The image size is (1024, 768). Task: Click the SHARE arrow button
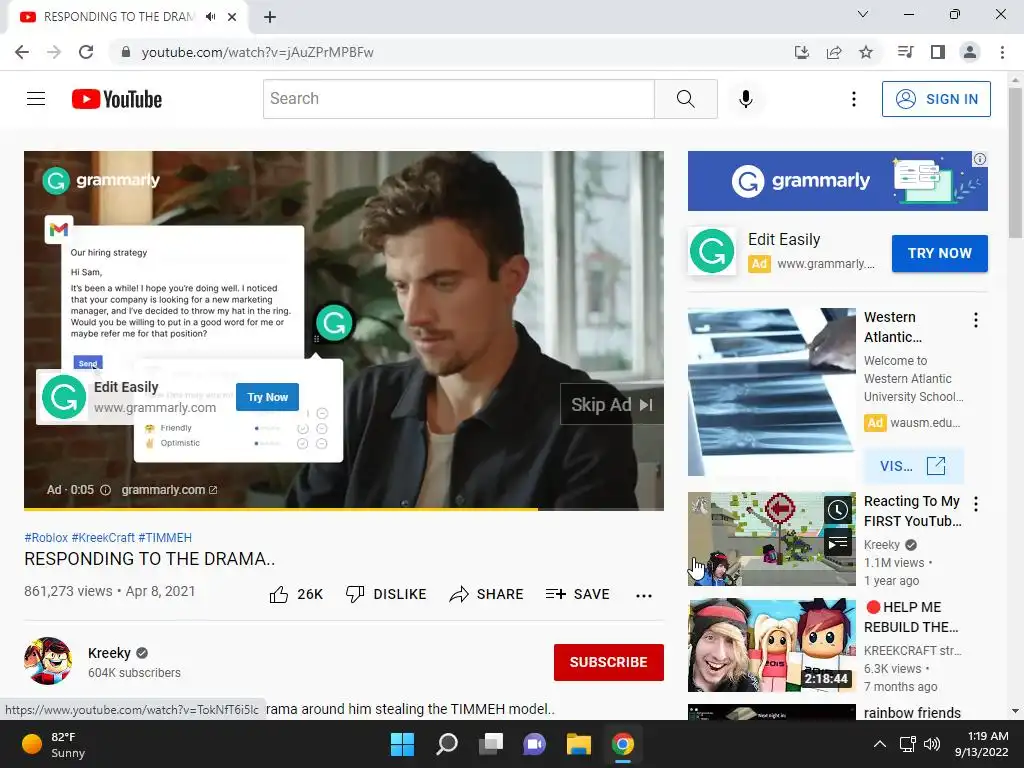tap(487, 594)
